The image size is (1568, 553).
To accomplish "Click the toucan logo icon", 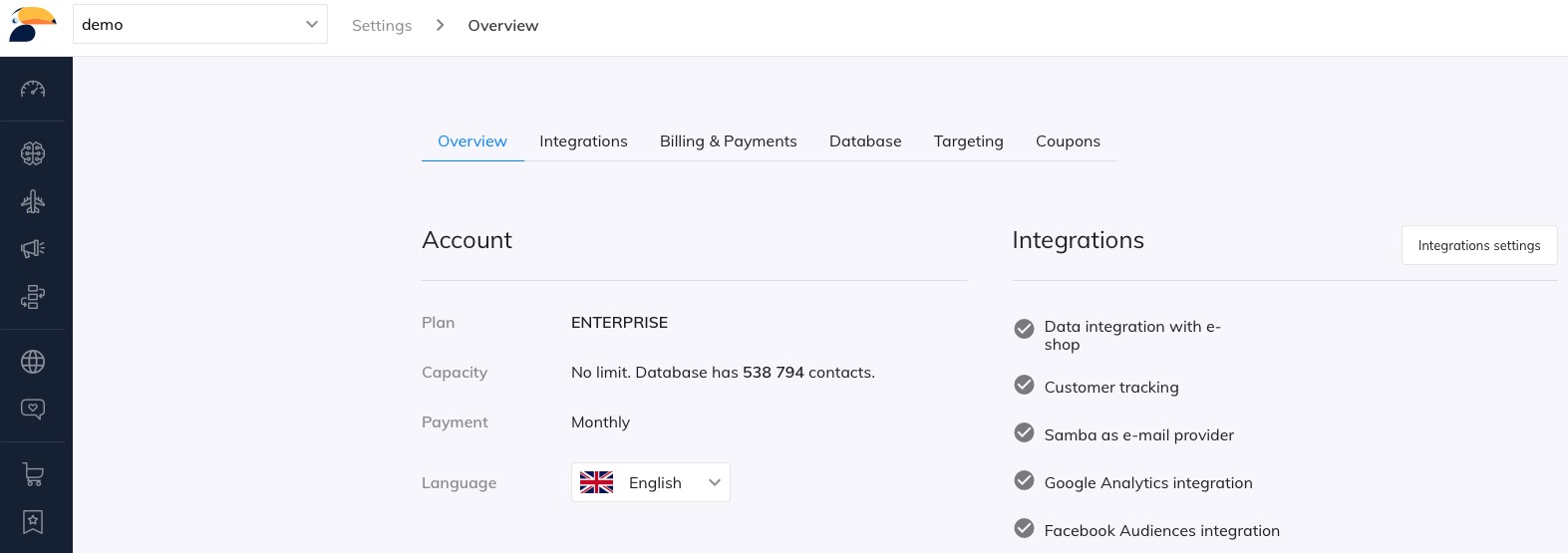I will pyautogui.click(x=32, y=24).
